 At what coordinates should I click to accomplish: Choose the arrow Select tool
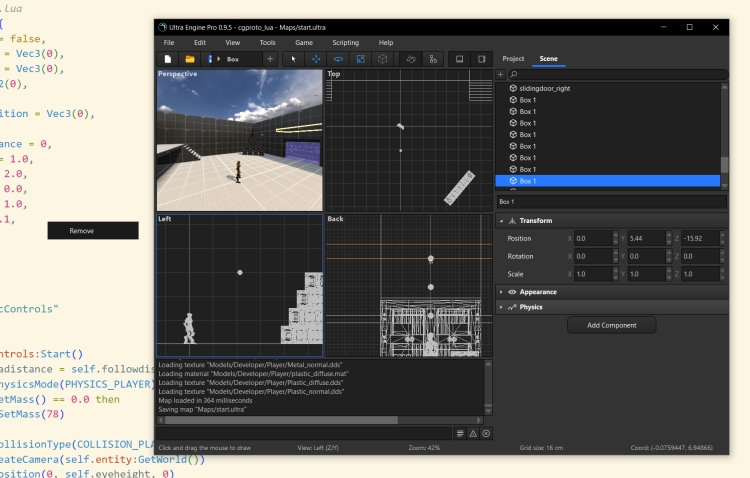[293, 60]
